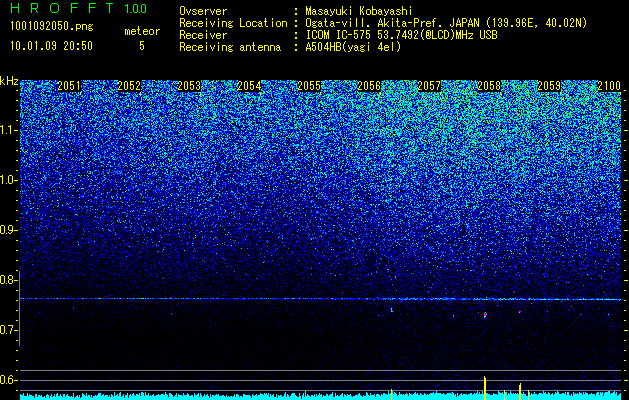Image resolution: width=629 pixels, height=400 pixels.
Task: Select the observer name Masayuki Kobayashi
Action: click(x=359, y=11)
